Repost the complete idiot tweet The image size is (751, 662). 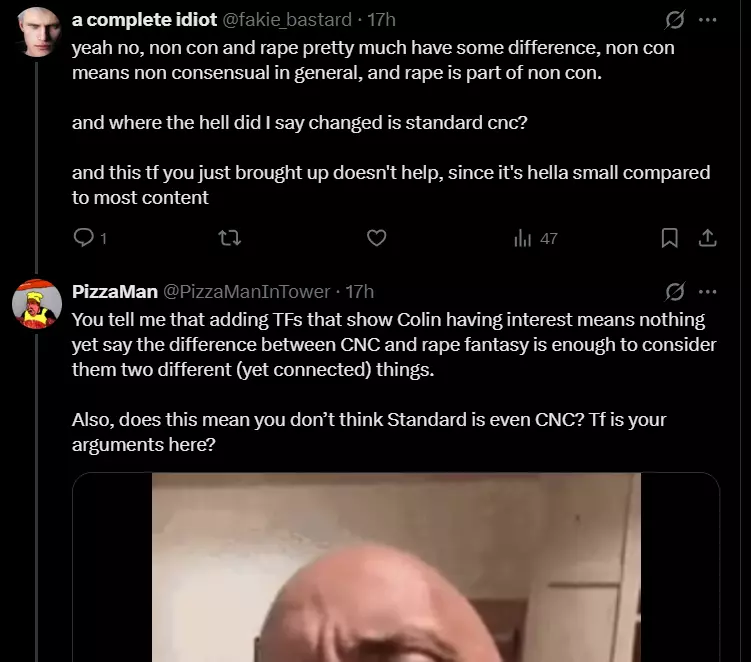coord(229,238)
